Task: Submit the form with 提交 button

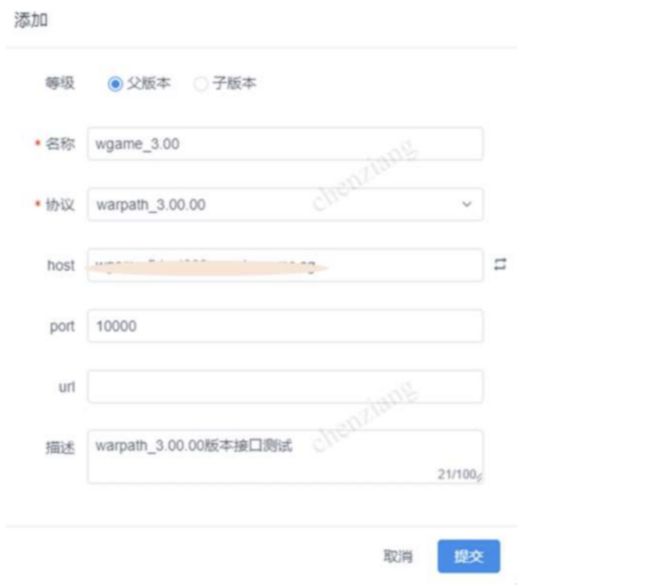Action: 469,556
